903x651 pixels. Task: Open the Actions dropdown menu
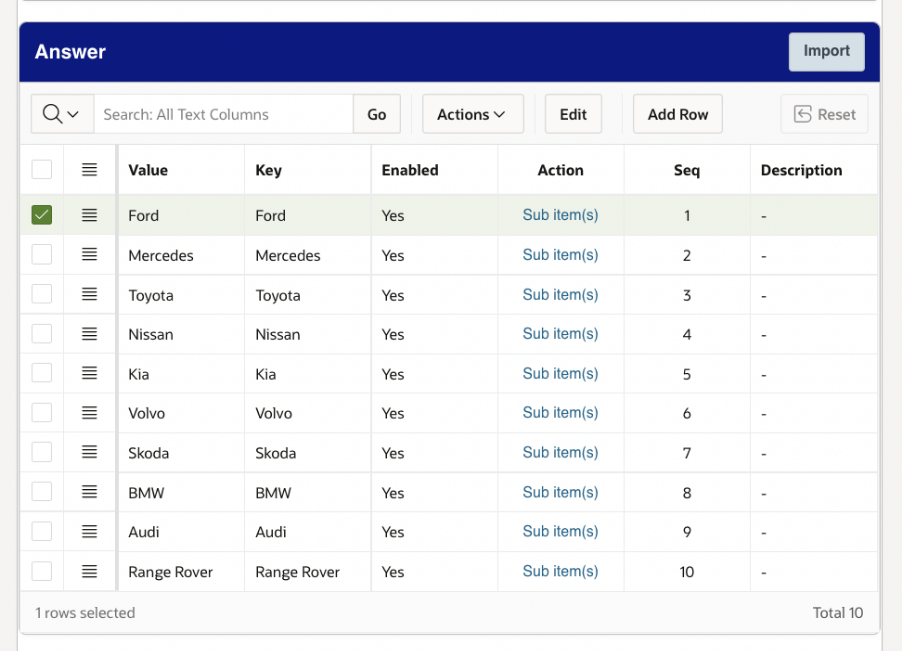[471, 114]
